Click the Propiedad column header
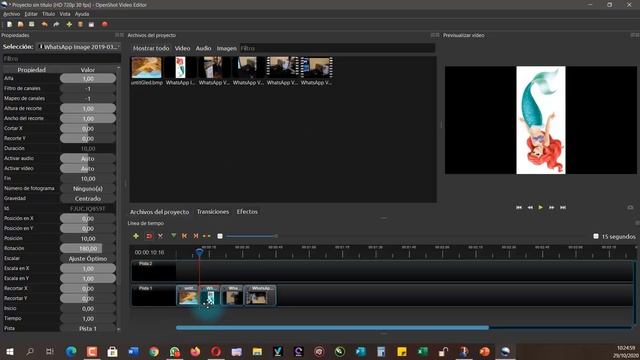This screenshot has height=360, width=640. point(31,70)
